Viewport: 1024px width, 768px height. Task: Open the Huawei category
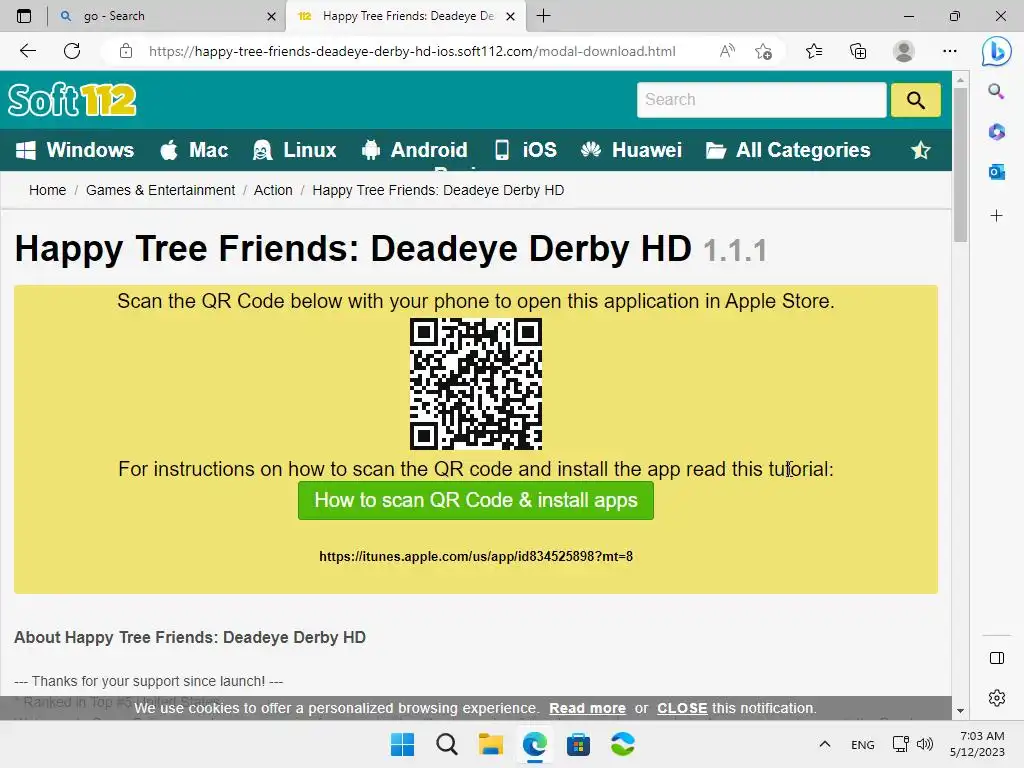coord(632,150)
